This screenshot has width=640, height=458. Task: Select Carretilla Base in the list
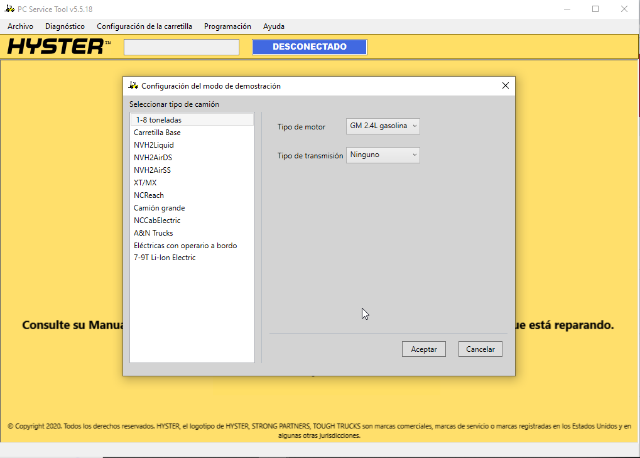tap(157, 132)
